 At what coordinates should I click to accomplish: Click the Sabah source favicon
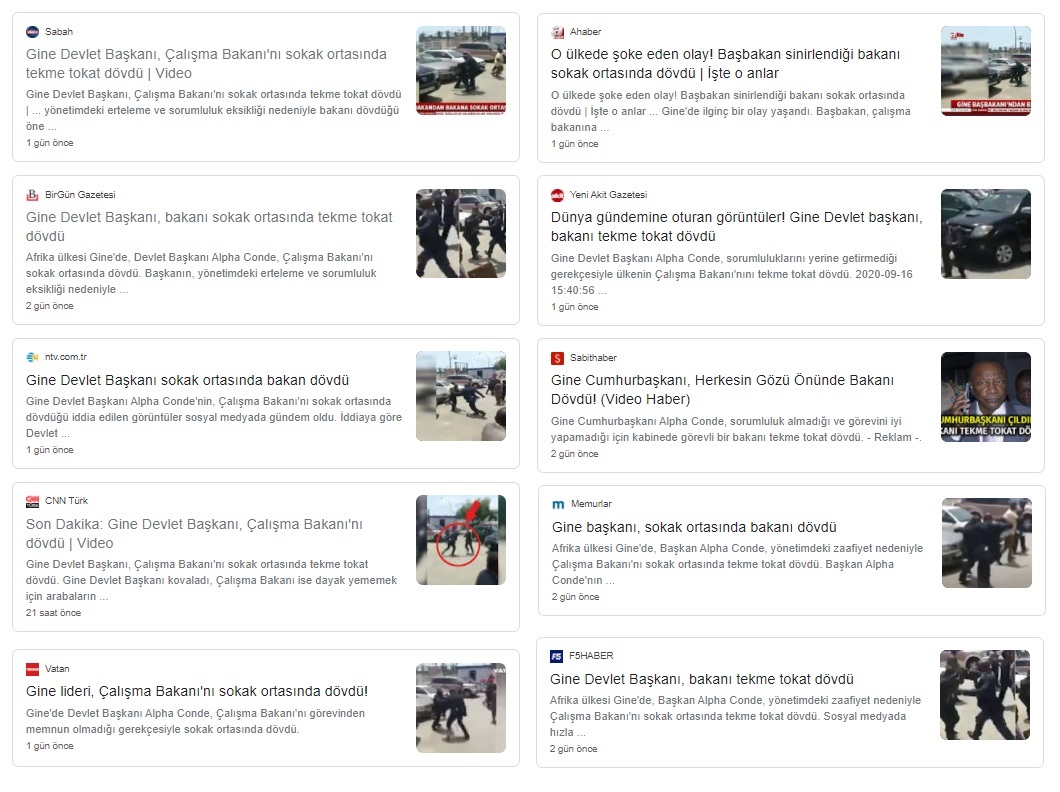(33, 32)
